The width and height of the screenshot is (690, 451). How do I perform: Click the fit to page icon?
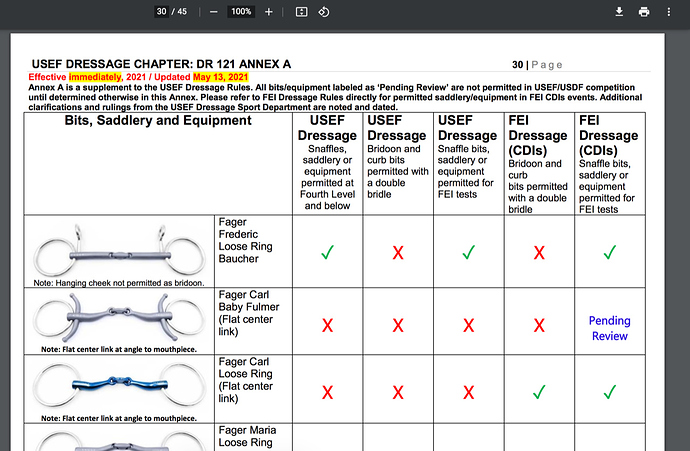[301, 12]
